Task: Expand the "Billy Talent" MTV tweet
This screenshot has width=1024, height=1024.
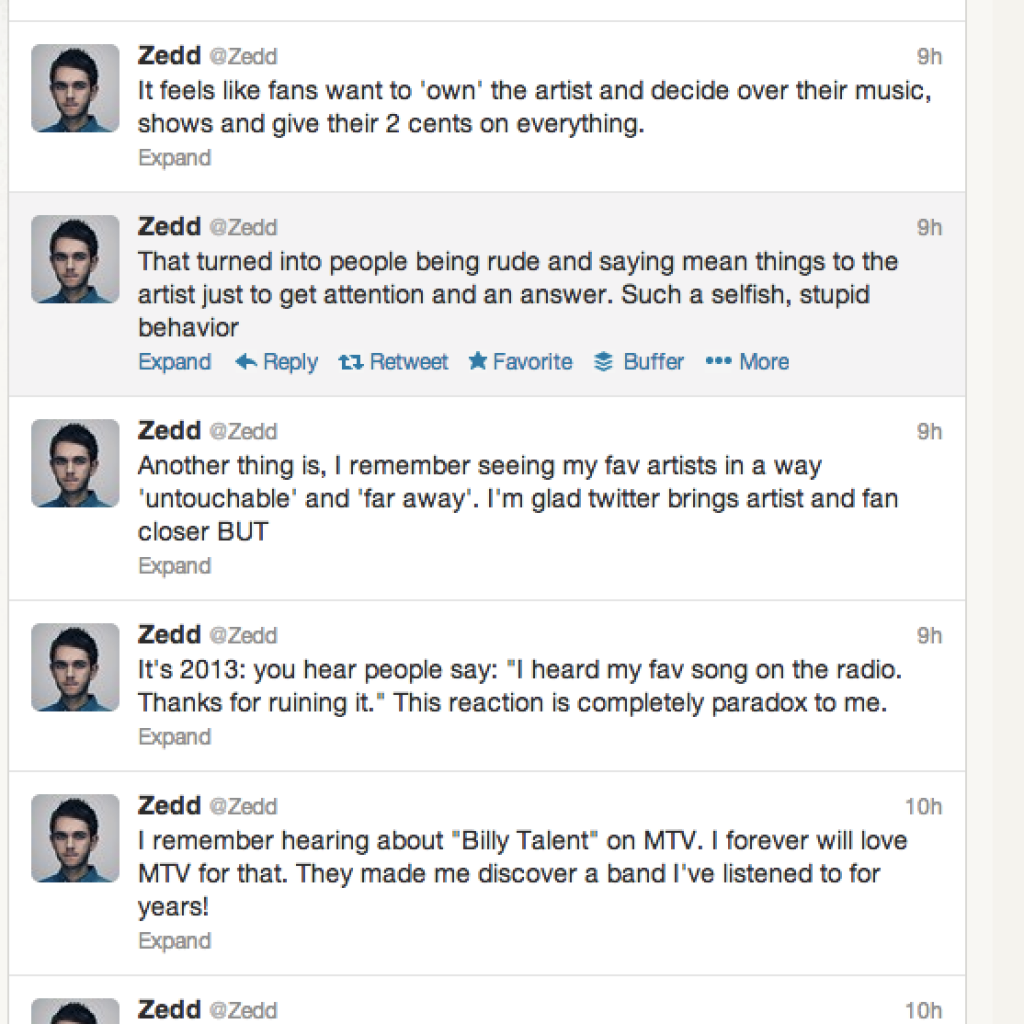Action: [174, 941]
